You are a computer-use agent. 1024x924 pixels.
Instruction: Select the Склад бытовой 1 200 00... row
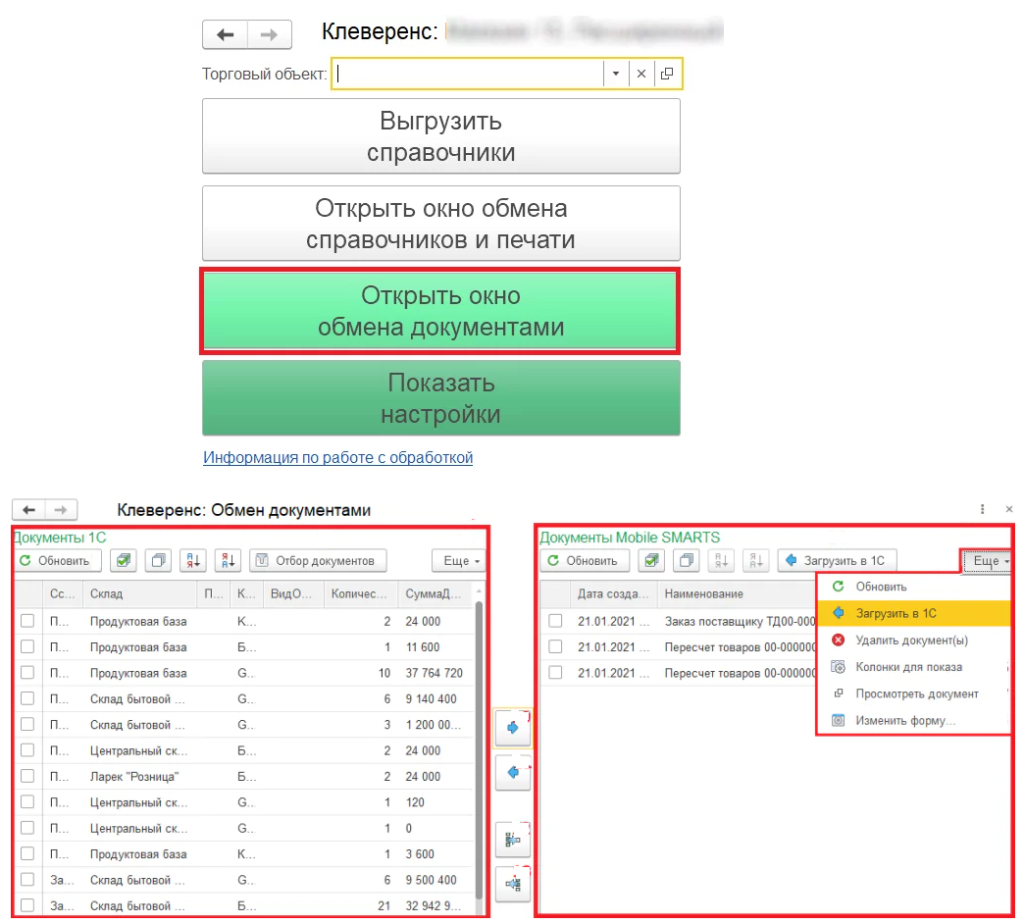245,725
